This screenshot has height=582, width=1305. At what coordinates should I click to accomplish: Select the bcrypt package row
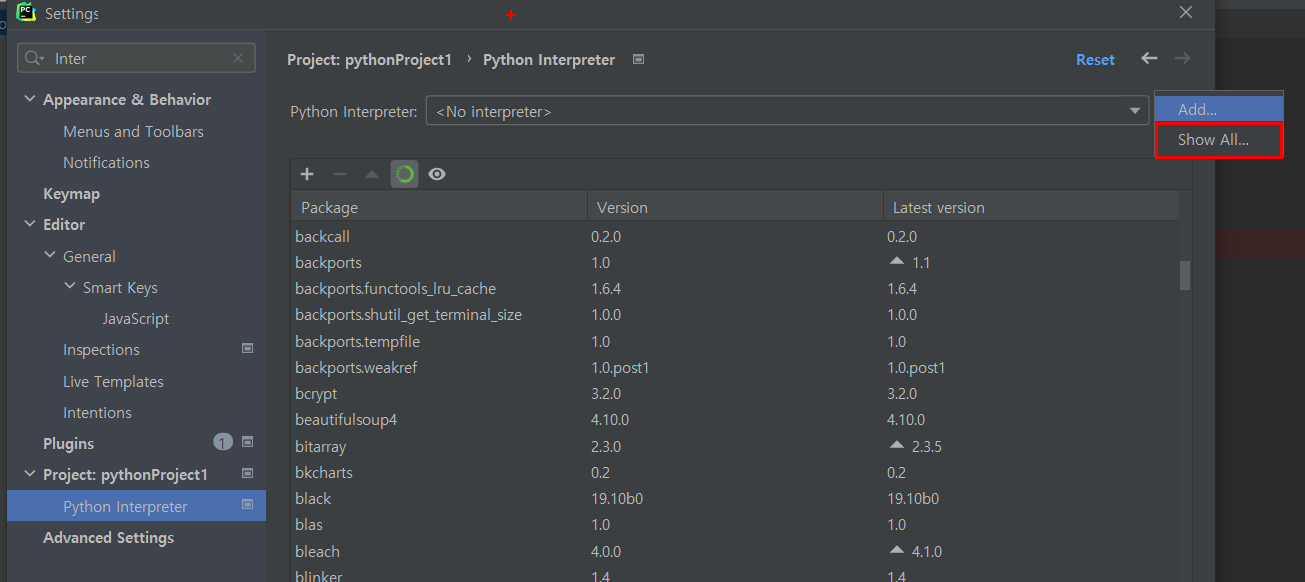(735, 394)
